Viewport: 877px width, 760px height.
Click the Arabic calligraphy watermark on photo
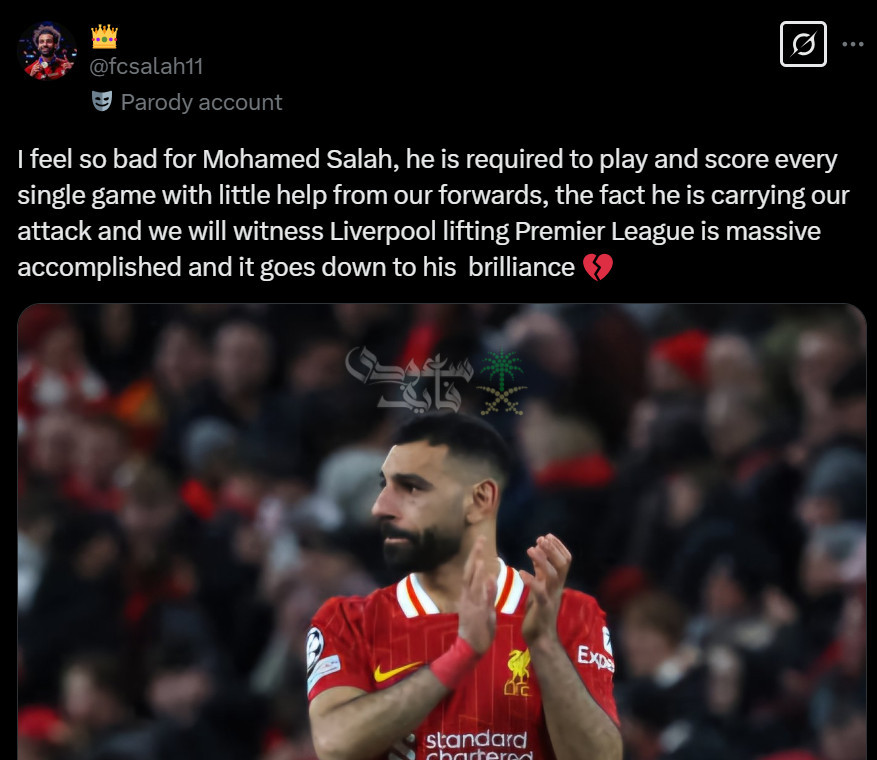(x=409, y=380)
